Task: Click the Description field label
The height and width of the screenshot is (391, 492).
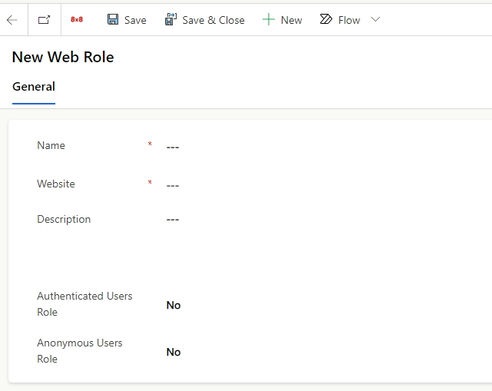Action: [x=64, y=219]
